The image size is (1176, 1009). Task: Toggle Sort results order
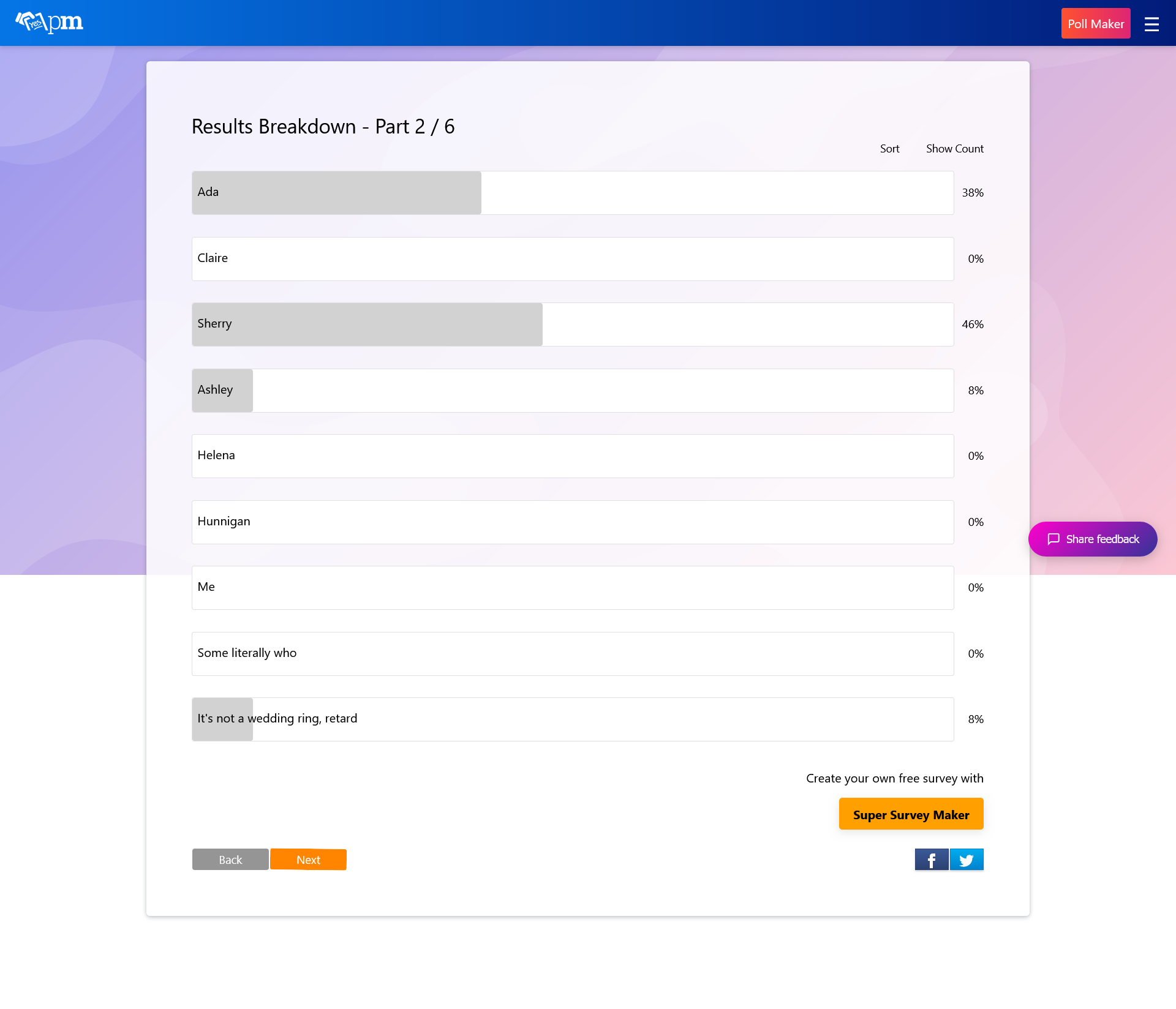pyautogui.click(x=889, y=149)
